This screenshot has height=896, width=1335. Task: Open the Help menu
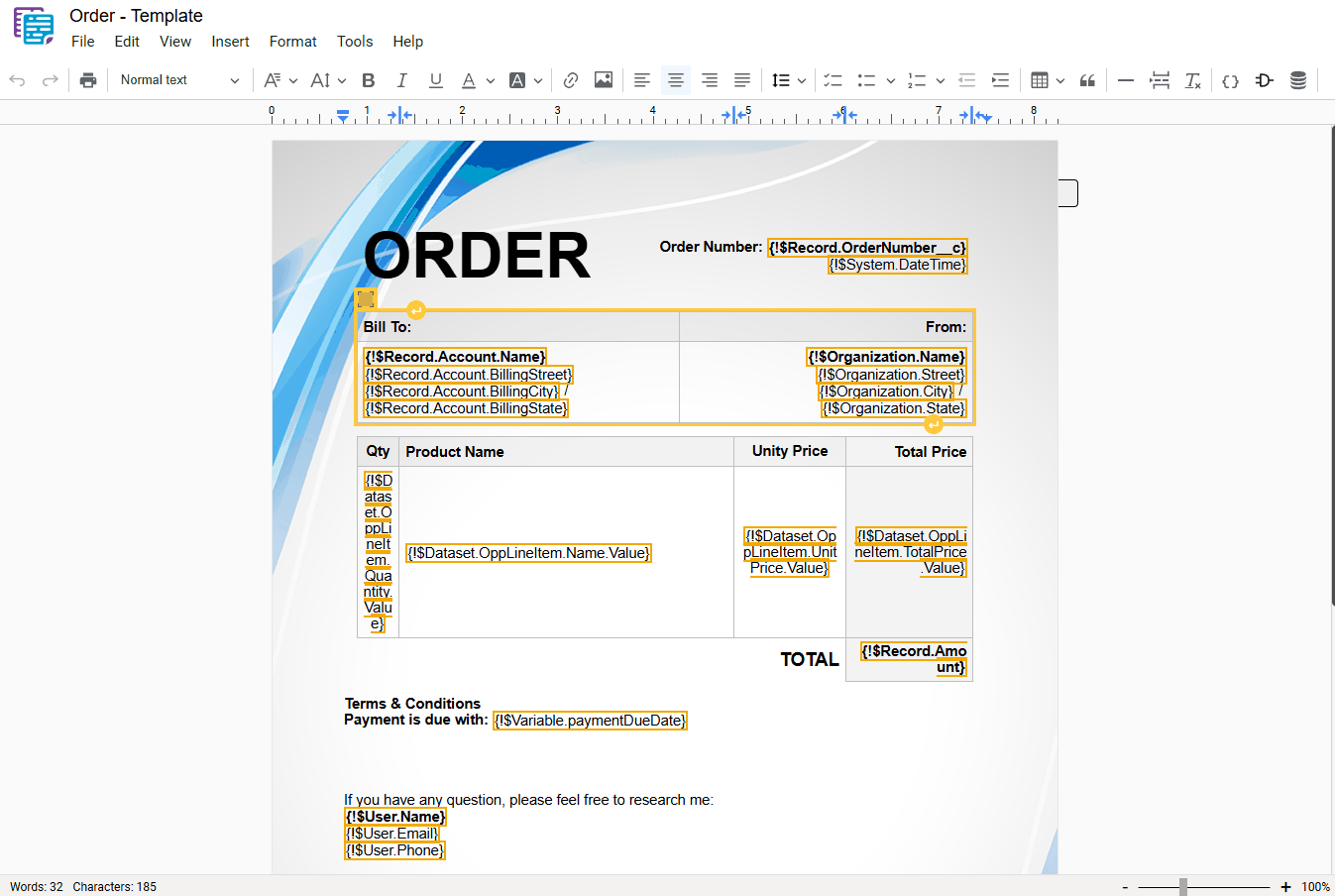(407, 42)
